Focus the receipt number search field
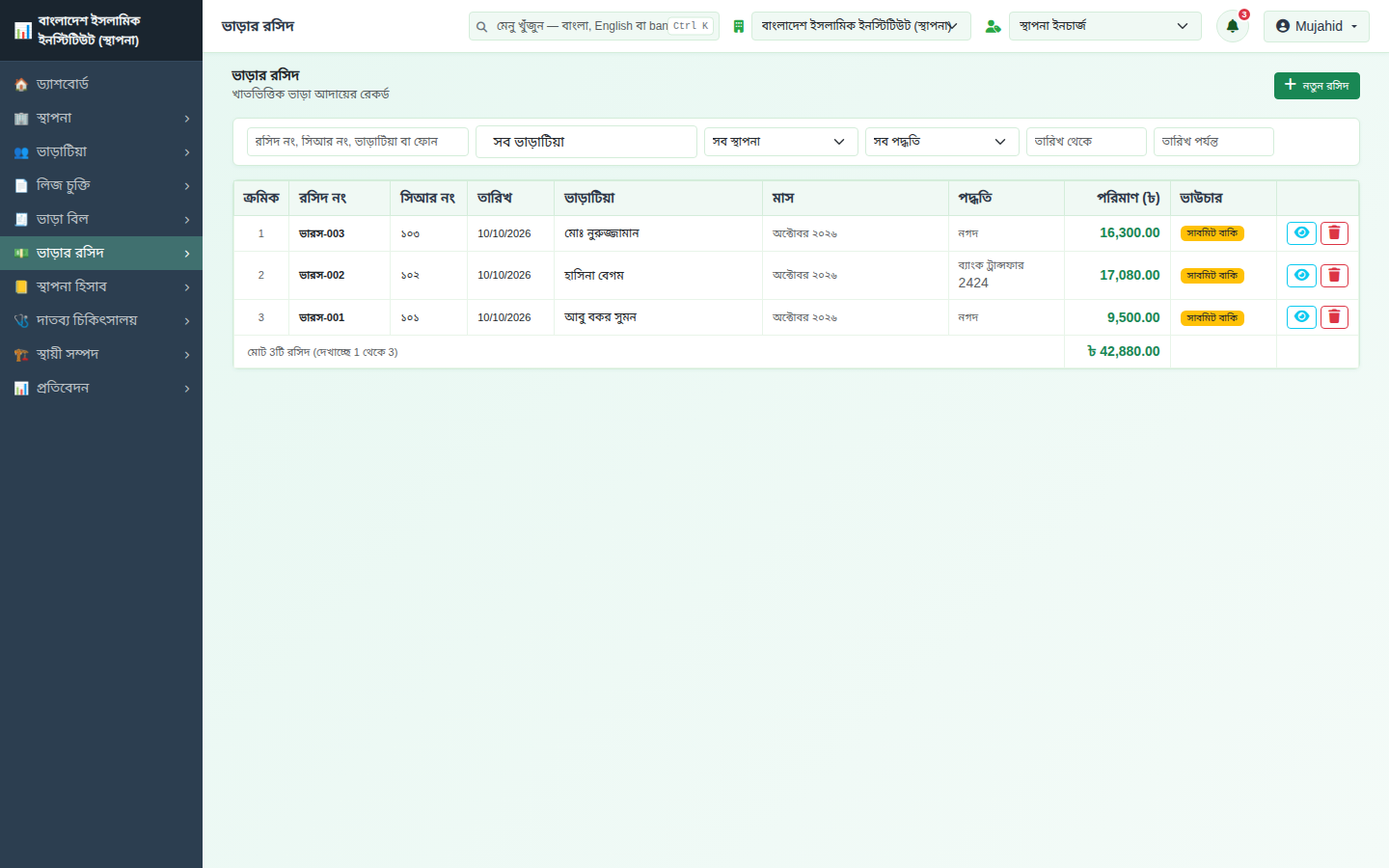 tap(358, 142)
